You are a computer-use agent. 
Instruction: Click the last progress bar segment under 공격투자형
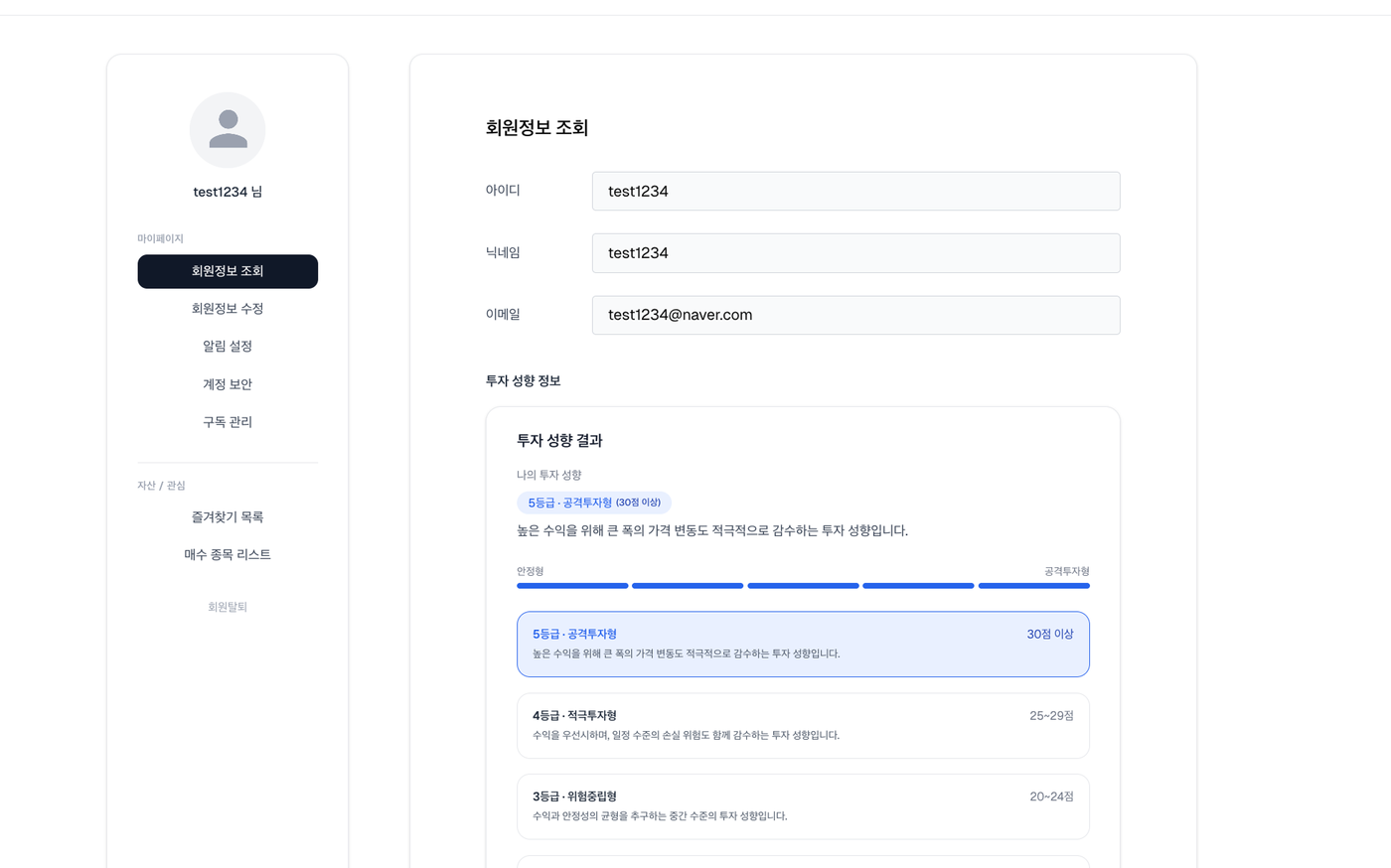pyautogui.click(x=1034, y=586)
